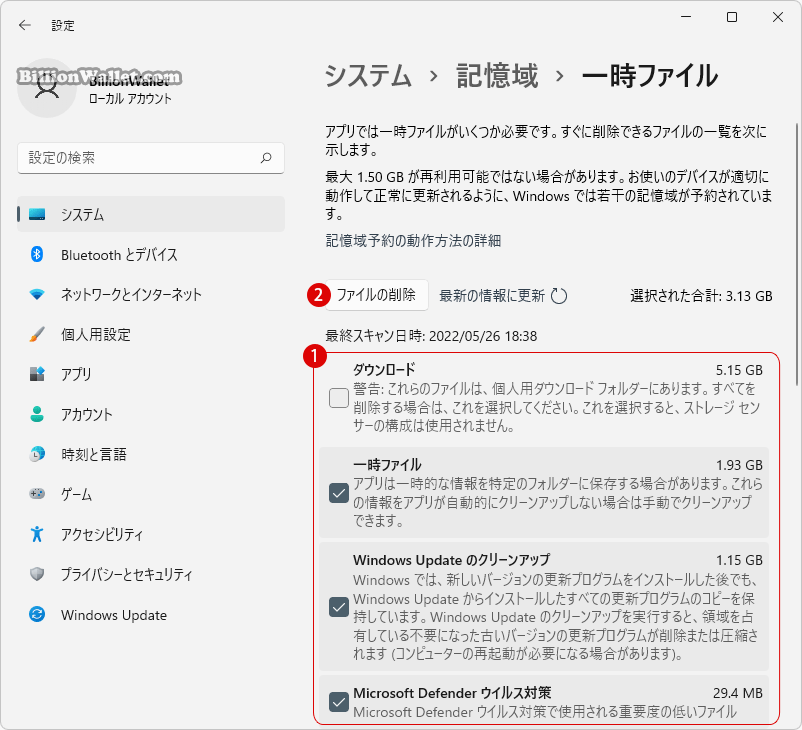Click the Bluetooth icon in sidebar
802x730 pixels.
coord(37,254)
